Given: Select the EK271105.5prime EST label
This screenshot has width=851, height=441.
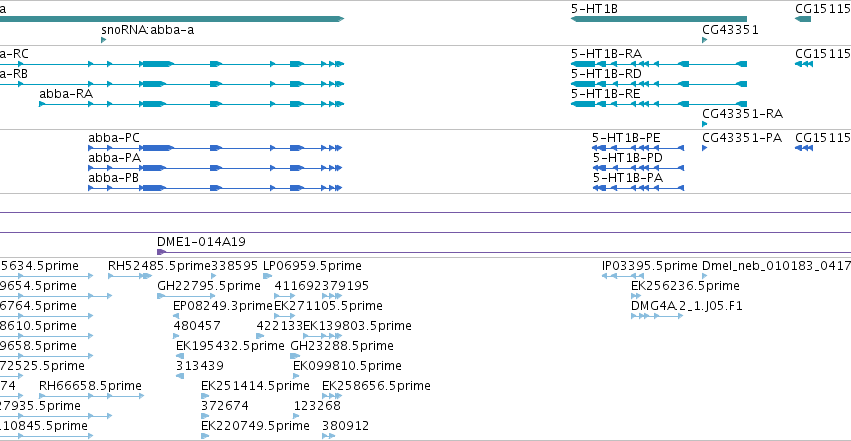Looking at the screenshot, I should pyautogui.click(x=328, y=306).
